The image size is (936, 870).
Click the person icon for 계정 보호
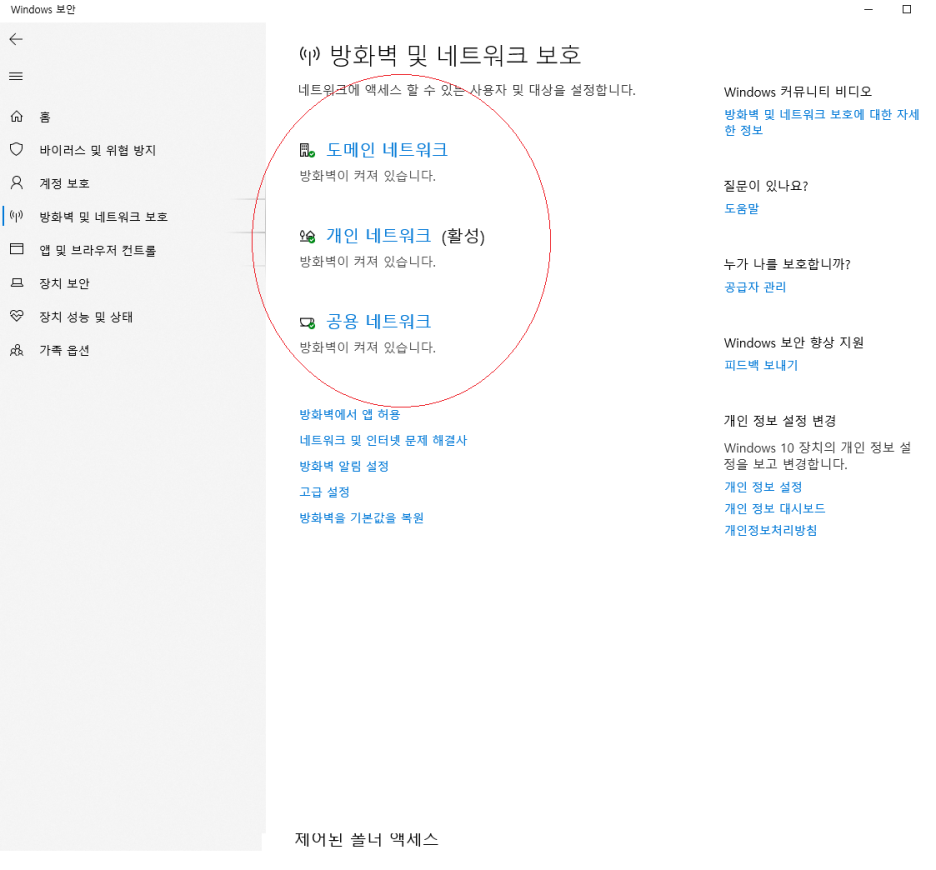pos(17,183)
